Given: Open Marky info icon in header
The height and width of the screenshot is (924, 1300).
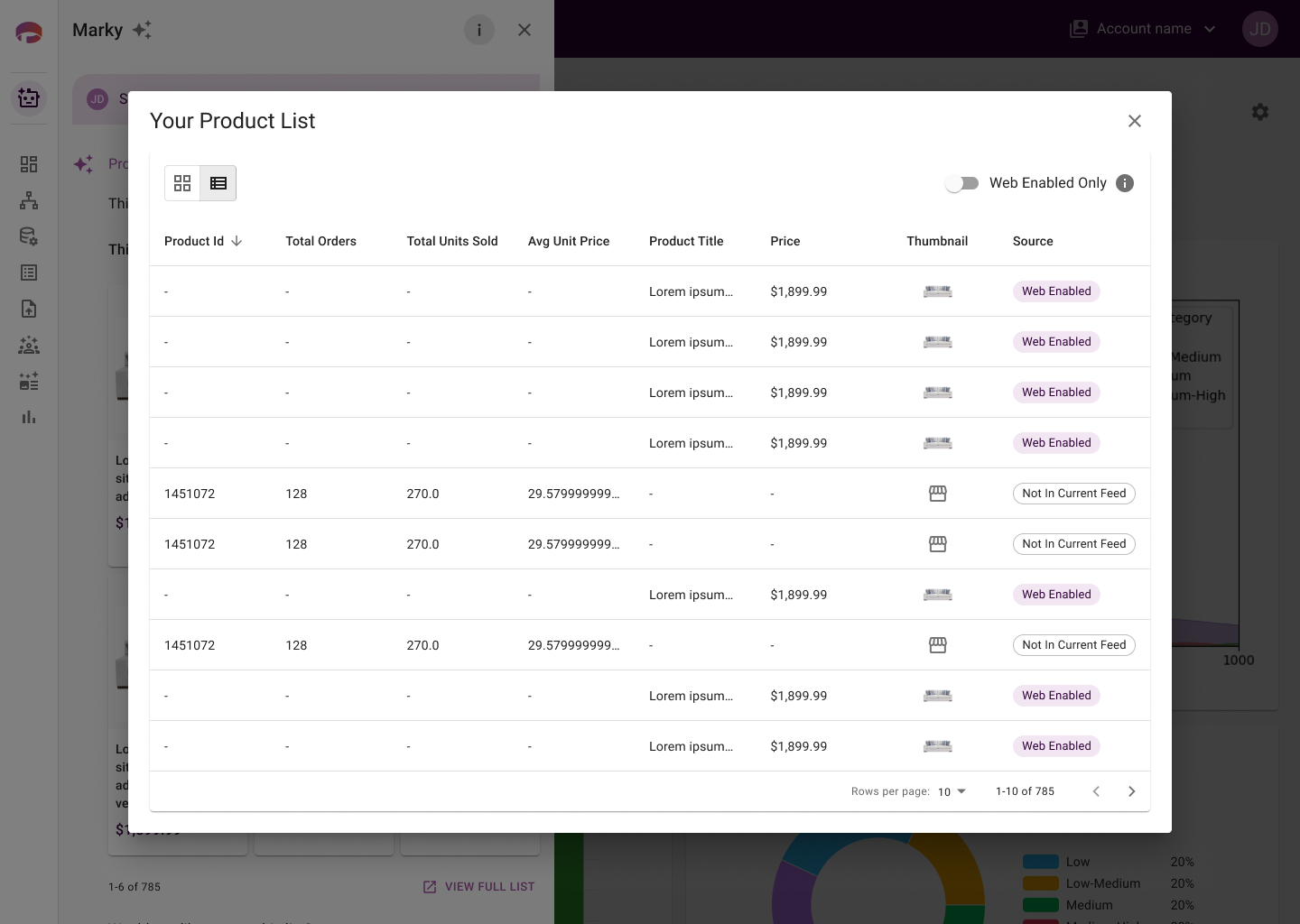Looking at the screenshot, I should coord(479,30).
